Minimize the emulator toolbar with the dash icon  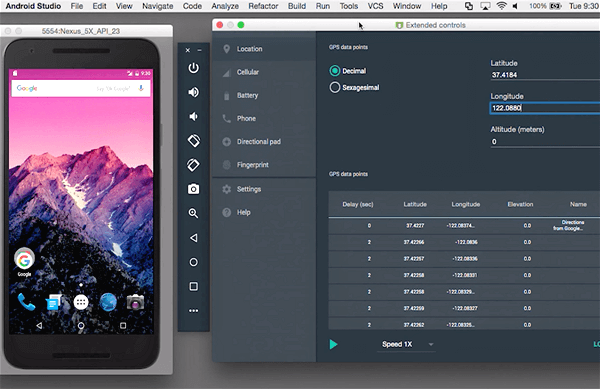coord(199,50)
